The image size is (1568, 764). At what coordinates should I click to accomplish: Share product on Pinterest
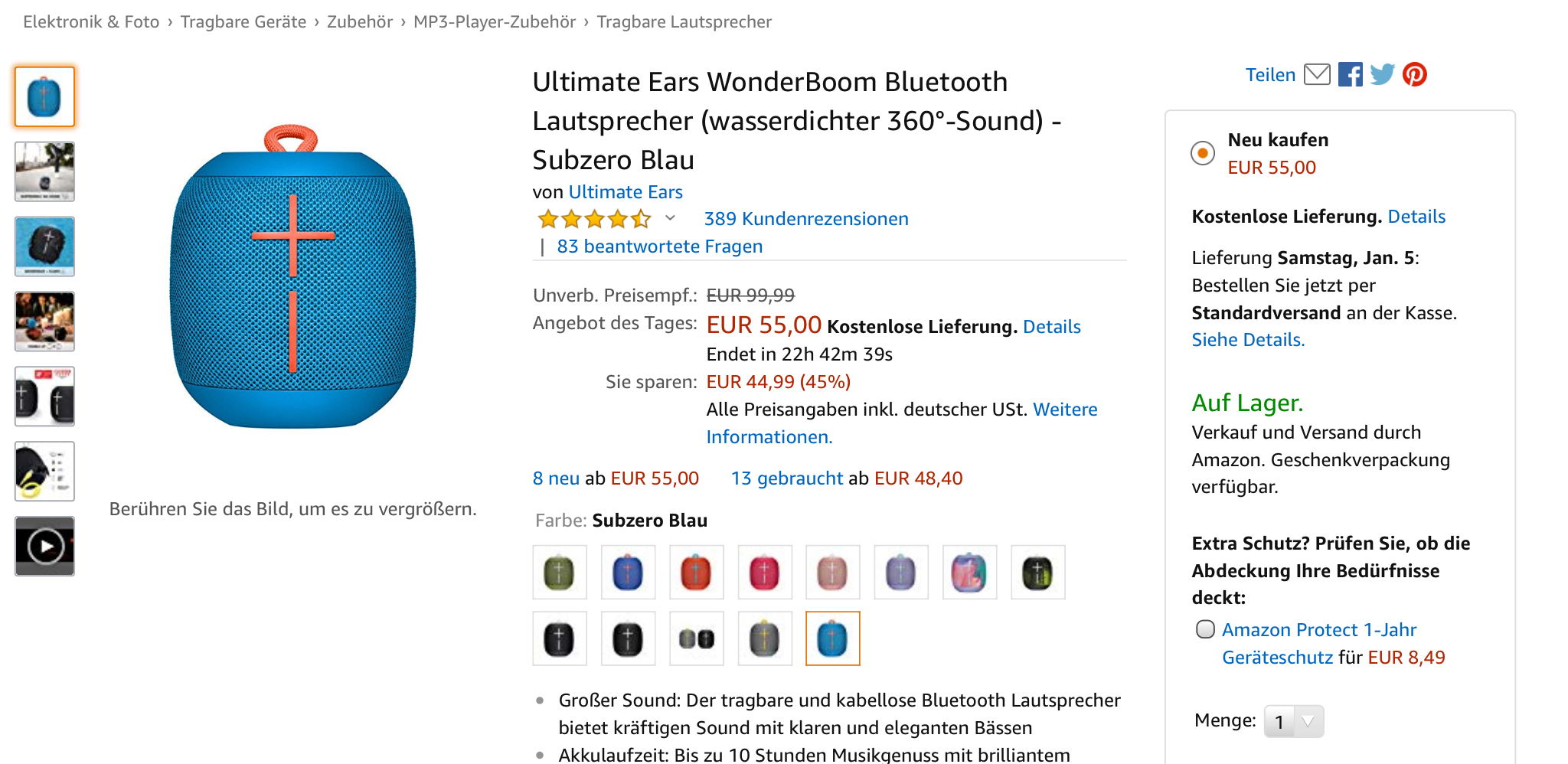(x=1414, y=74)
